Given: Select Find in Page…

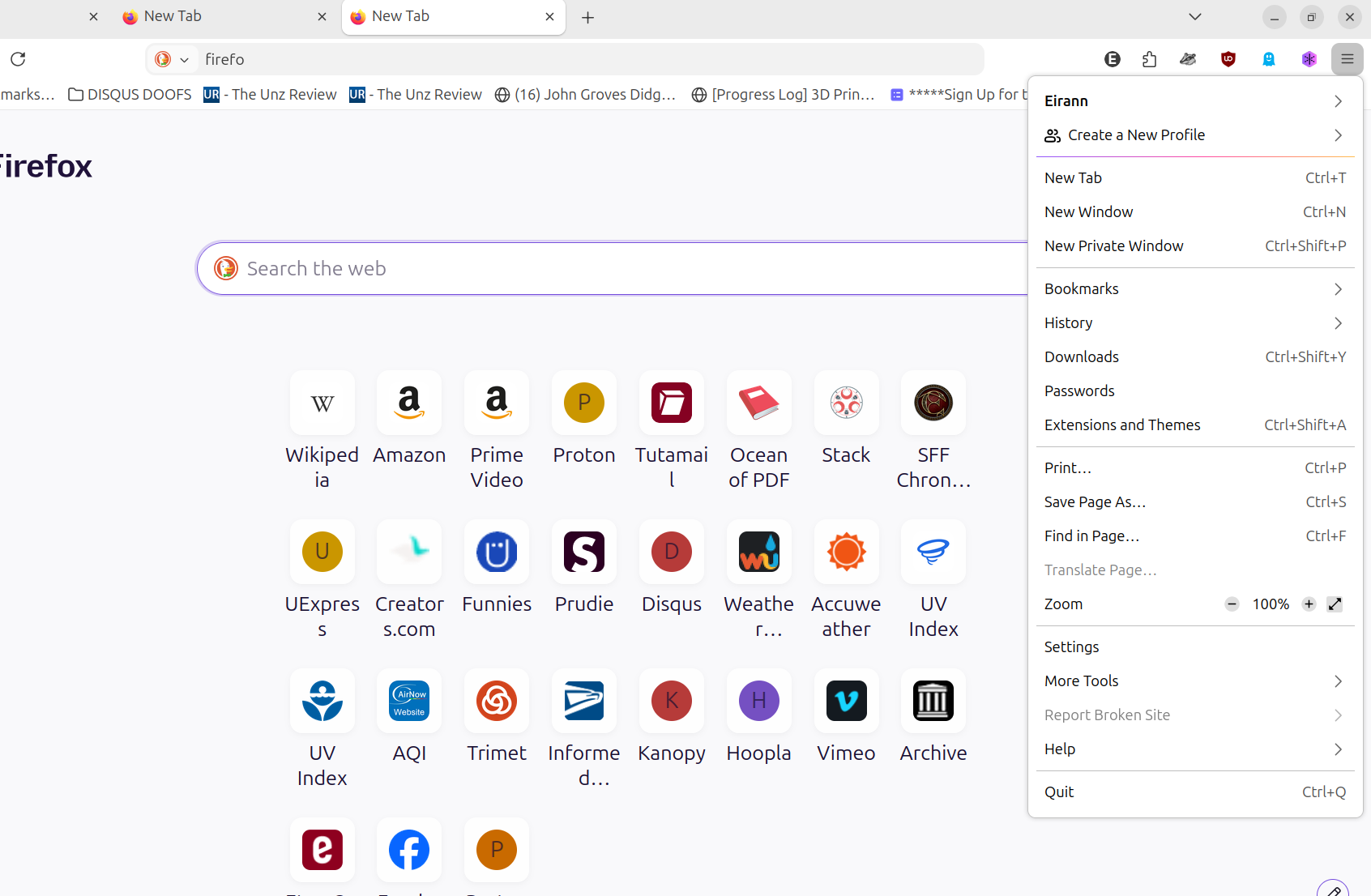Looking at the screenshot, I should 1195,536.
